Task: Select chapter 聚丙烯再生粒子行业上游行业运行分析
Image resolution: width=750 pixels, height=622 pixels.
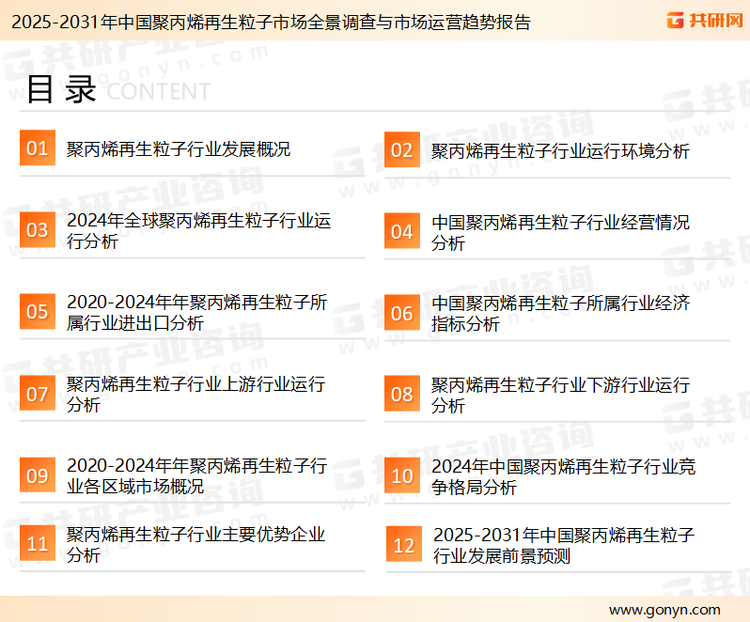Action: [x=196, y=394]
